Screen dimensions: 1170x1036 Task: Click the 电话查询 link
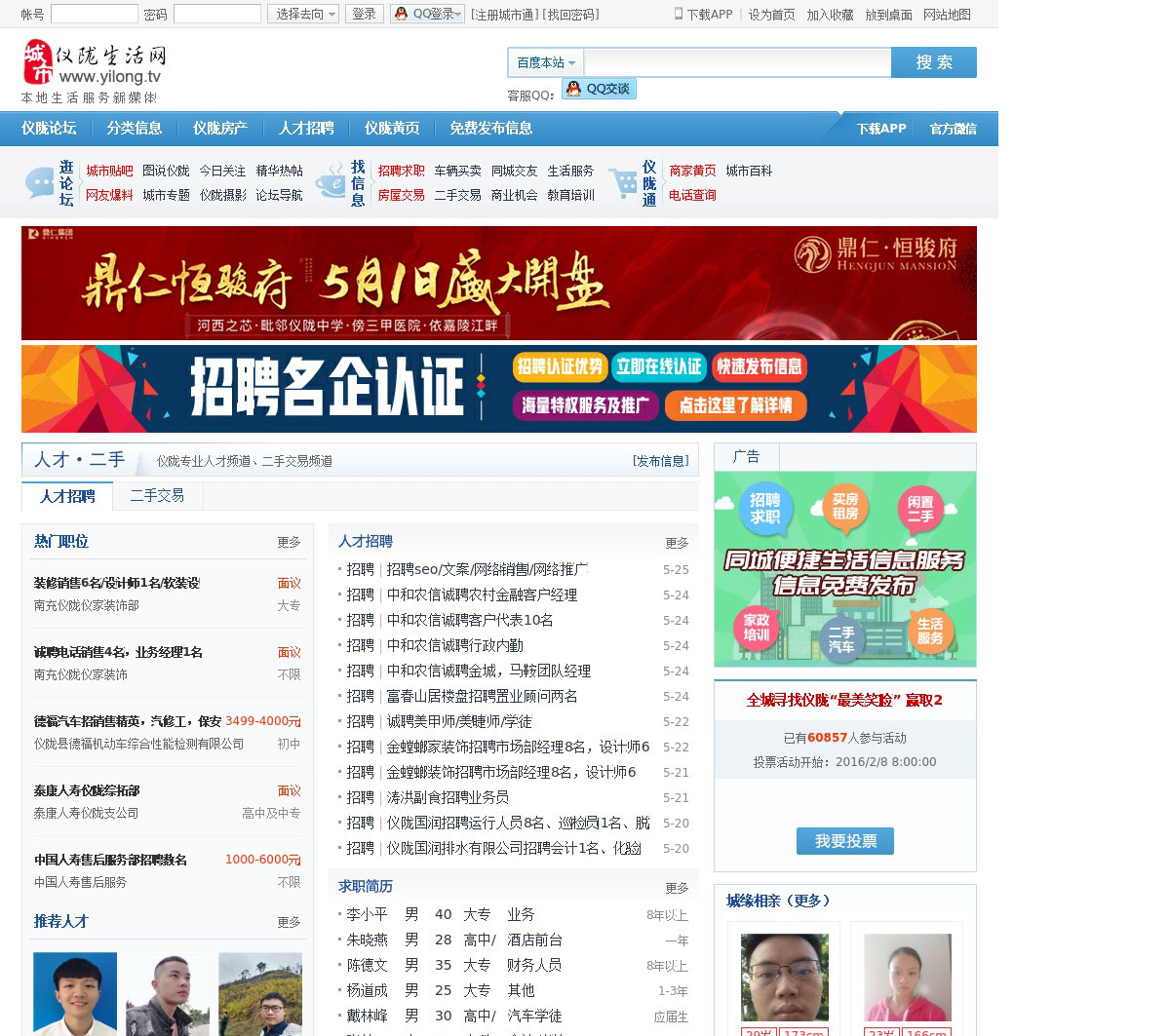(x=692, y=195)
